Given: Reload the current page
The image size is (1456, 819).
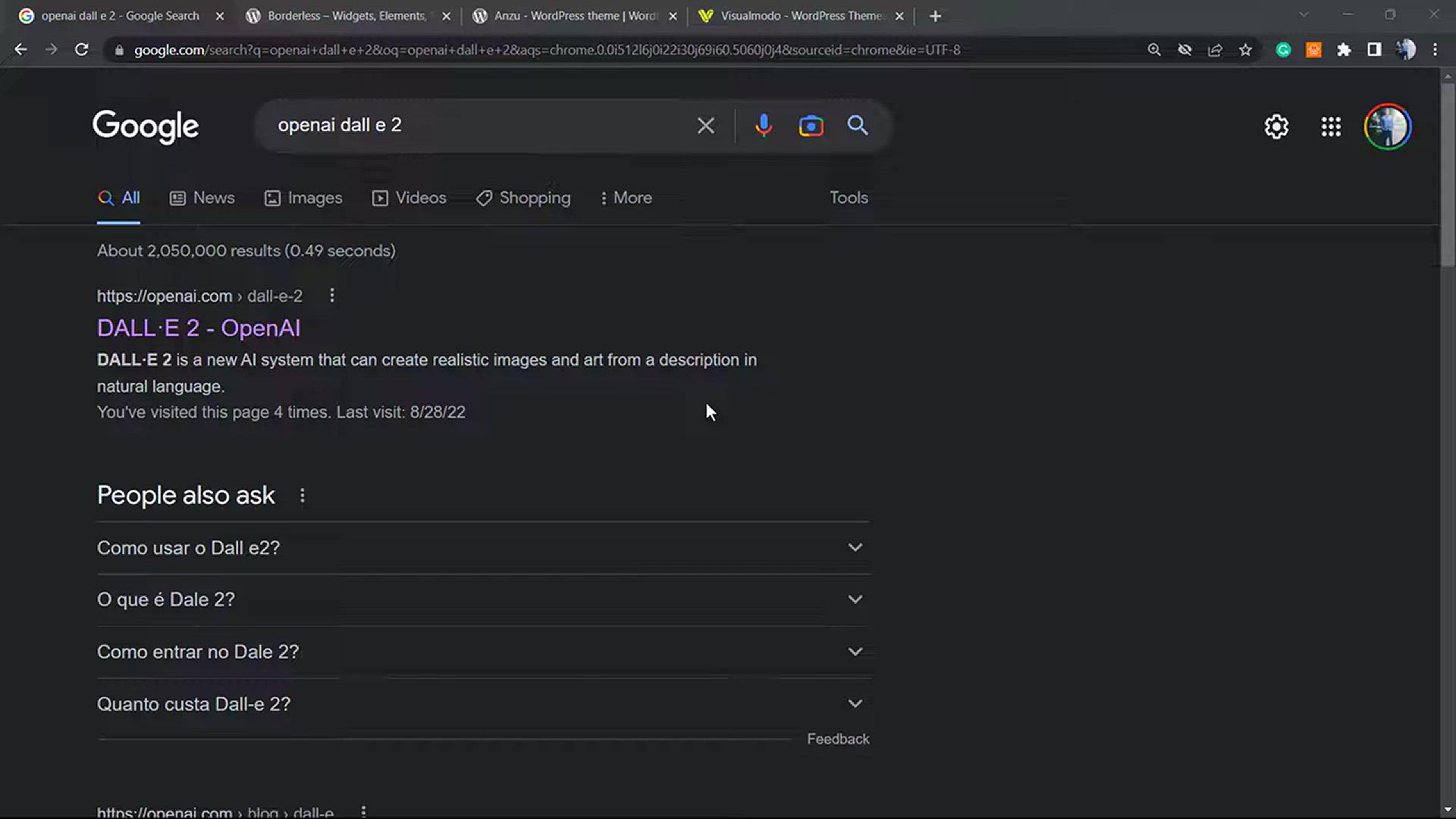Looking at the screenshot, I should pos(82,50).
